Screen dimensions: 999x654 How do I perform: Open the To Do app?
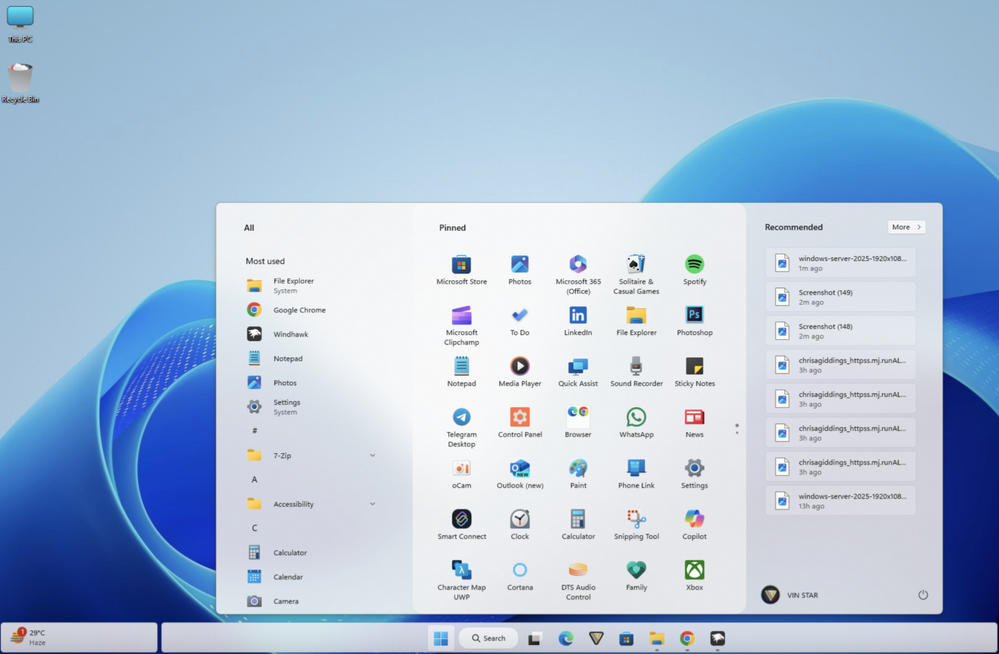click(519, 321)
